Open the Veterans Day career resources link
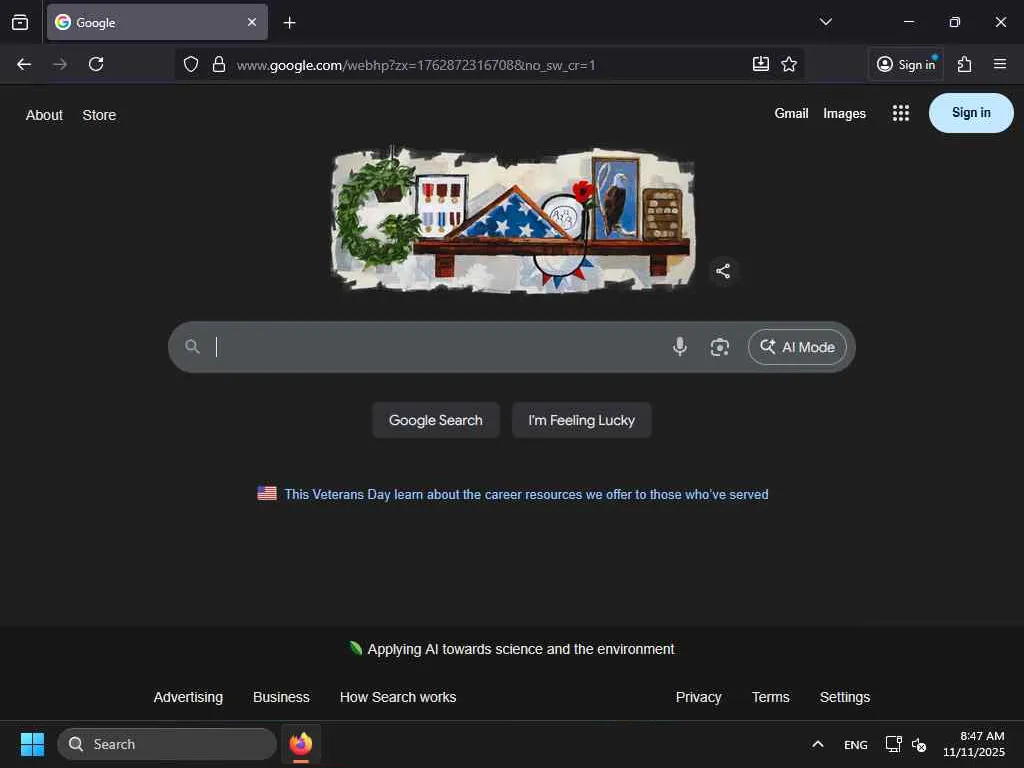 [x=526, y=494]
